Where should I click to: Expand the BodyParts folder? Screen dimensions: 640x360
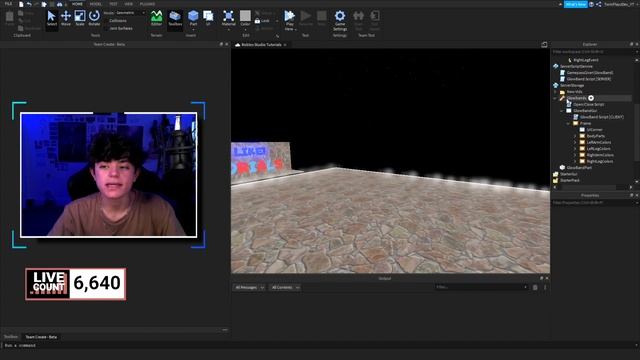(576, 136)
